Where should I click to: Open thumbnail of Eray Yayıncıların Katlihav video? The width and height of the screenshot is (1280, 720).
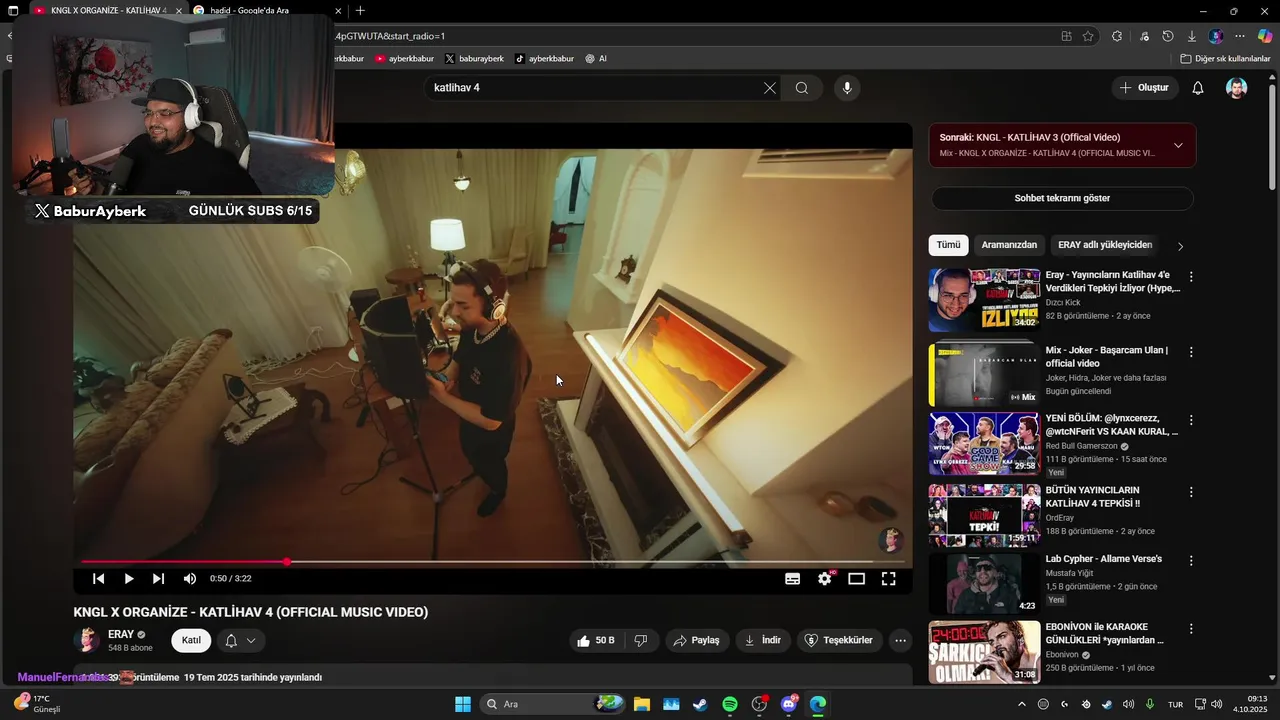tap(984, 299)
